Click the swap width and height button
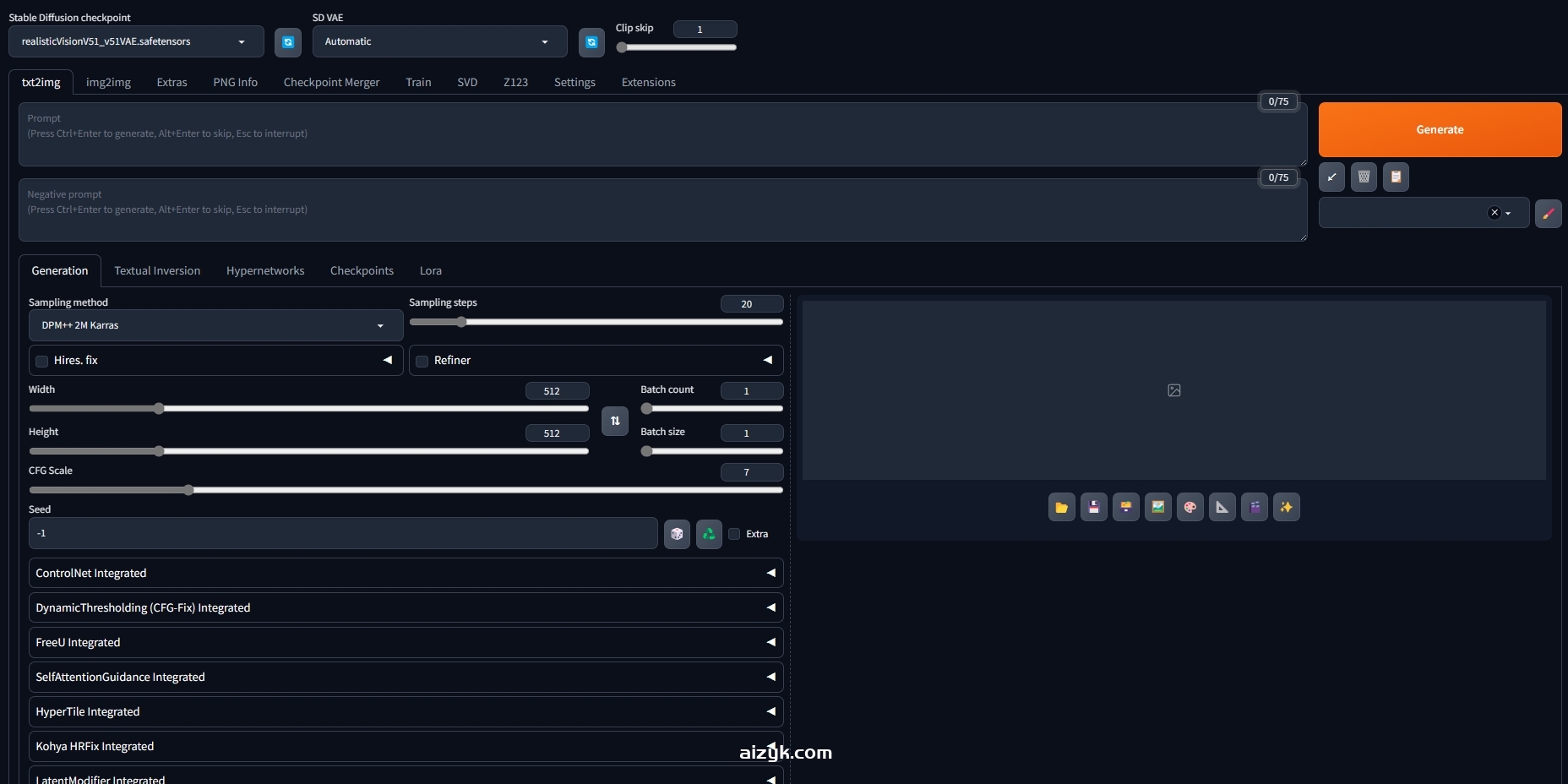Image resolution: width=1568 pixels, height=784 pixels. [615, 421]
